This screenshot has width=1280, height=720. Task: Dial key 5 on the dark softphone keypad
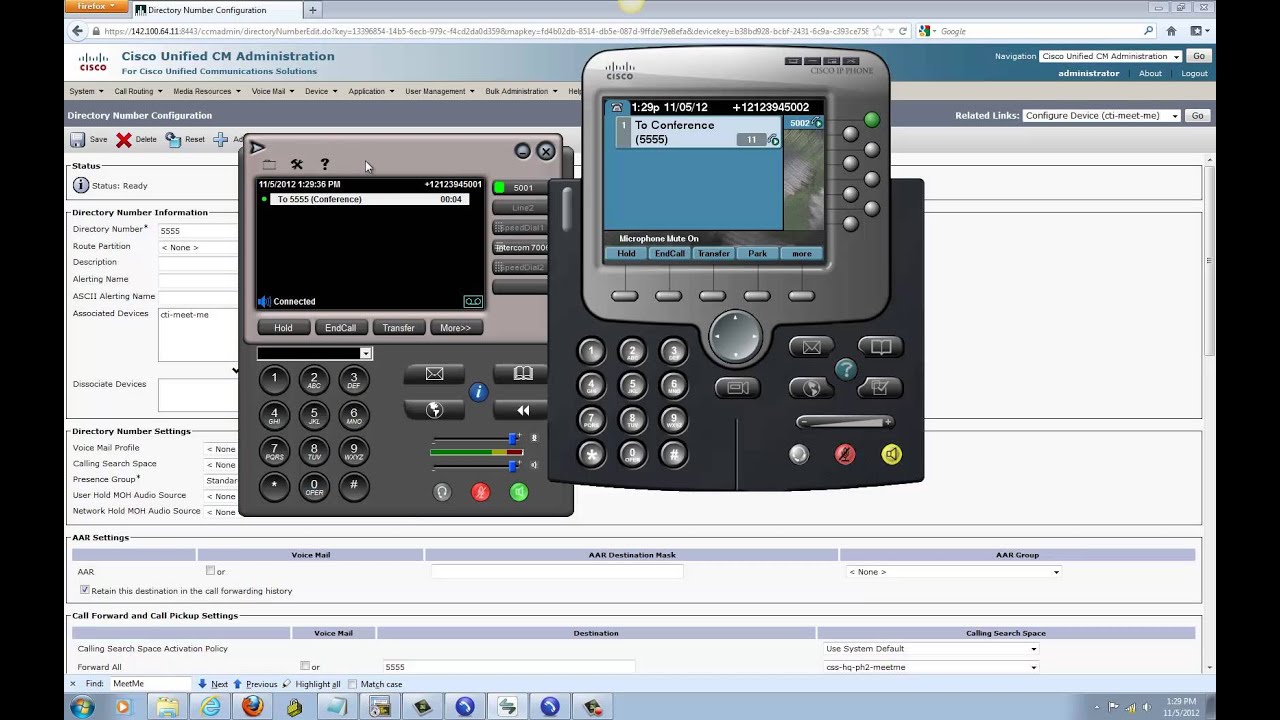[314, 415]
